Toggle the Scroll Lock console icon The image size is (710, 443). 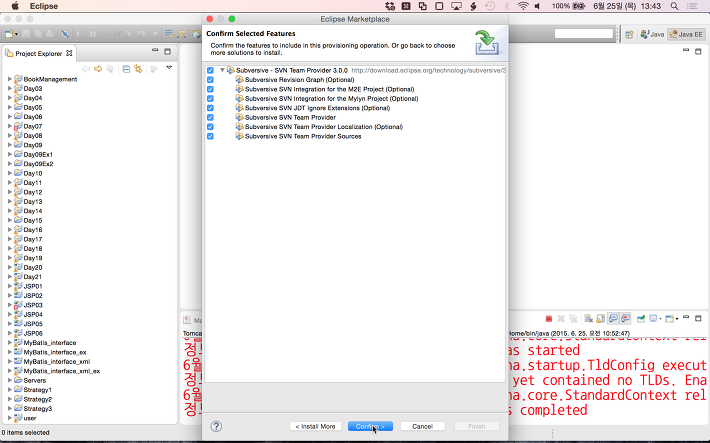(600, 319)
